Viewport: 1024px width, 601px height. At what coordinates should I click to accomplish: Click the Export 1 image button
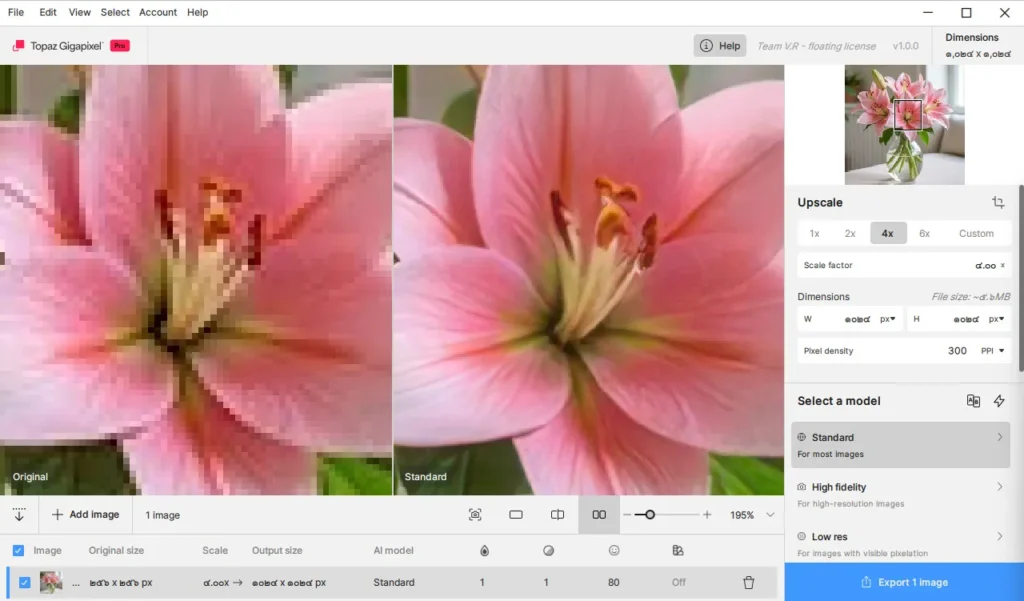(904, 582)
